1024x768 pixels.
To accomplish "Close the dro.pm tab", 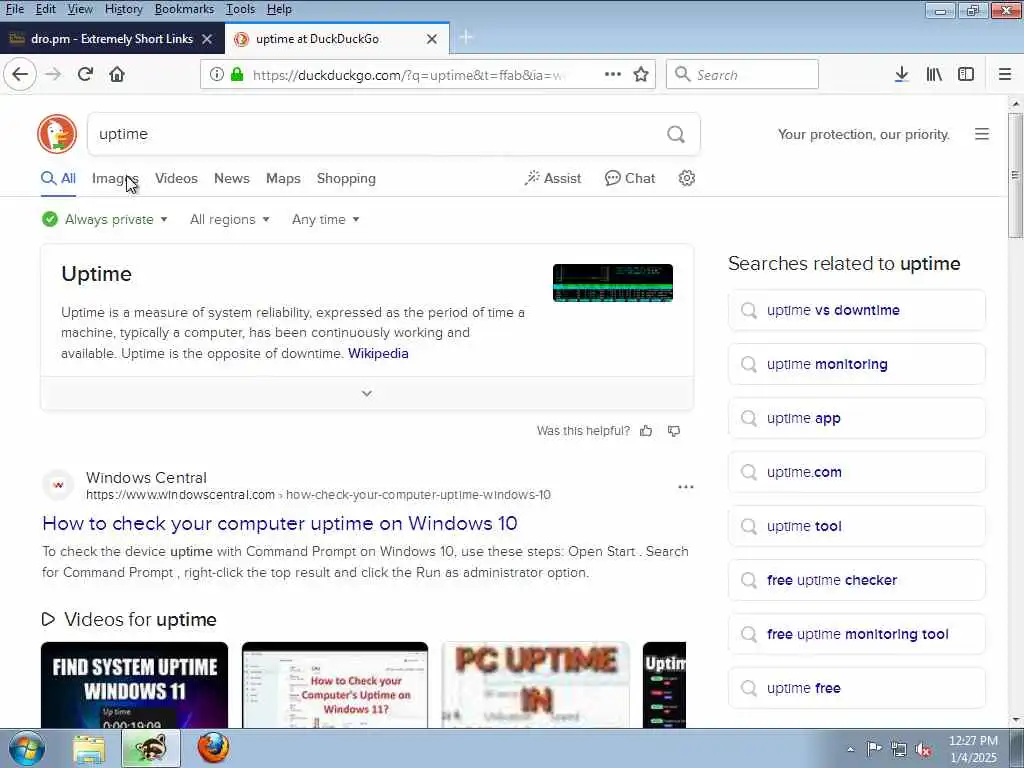I will pyautogui.click(x=207, y=39).
